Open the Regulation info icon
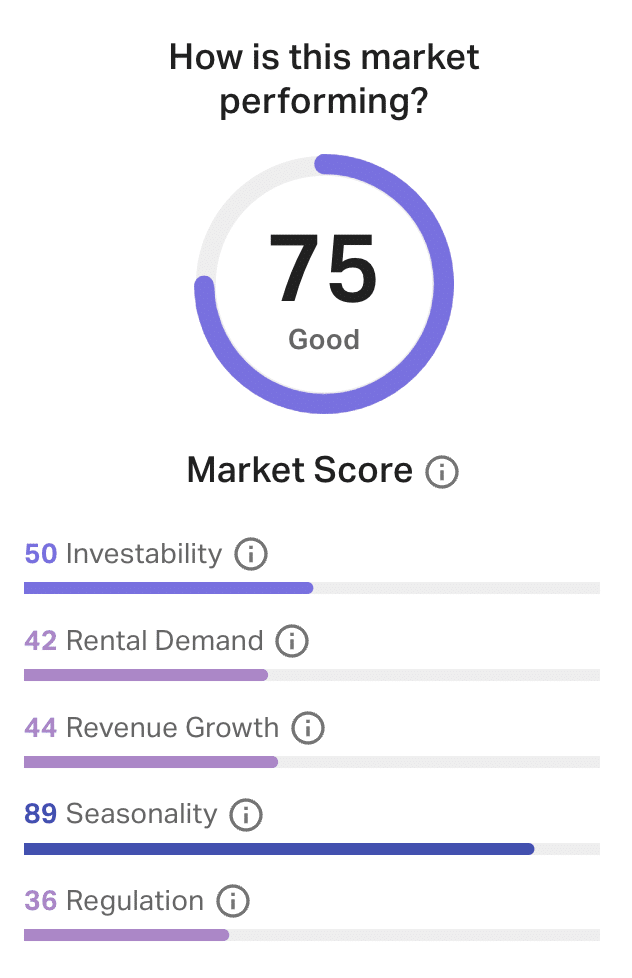The width and height of the screenshot is (632, 978). (x=233, y=901)
